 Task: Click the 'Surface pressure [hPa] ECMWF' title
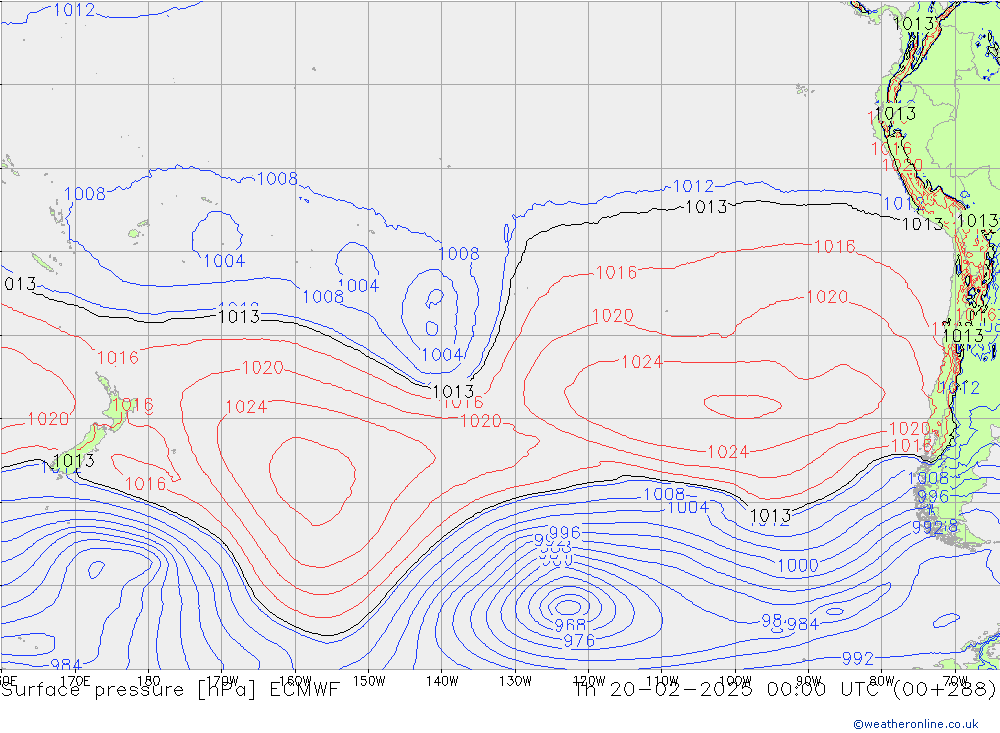tap(170, 690)
